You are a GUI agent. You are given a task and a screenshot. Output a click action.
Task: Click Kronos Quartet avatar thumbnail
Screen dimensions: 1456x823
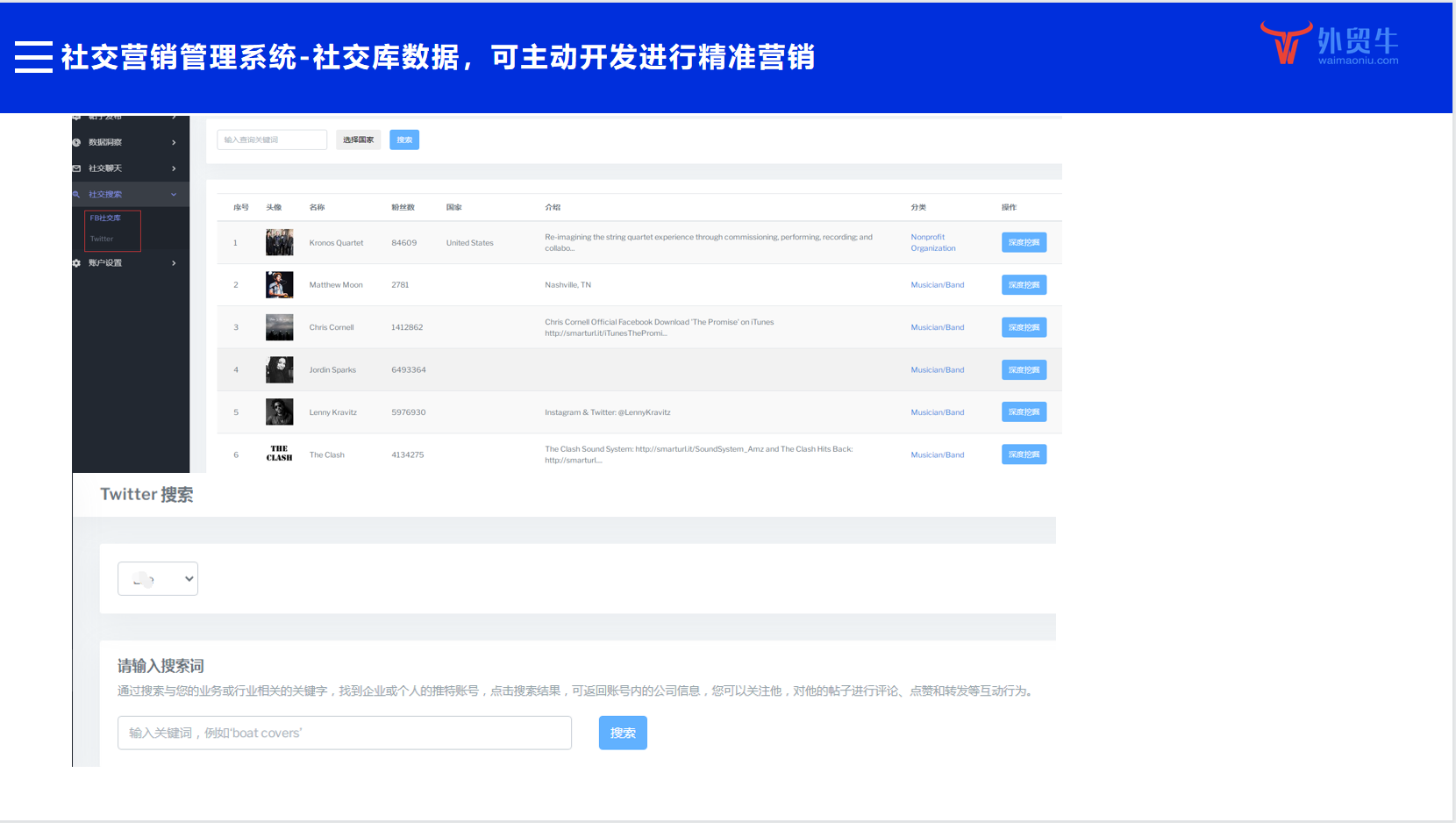(x=280, y=242)
